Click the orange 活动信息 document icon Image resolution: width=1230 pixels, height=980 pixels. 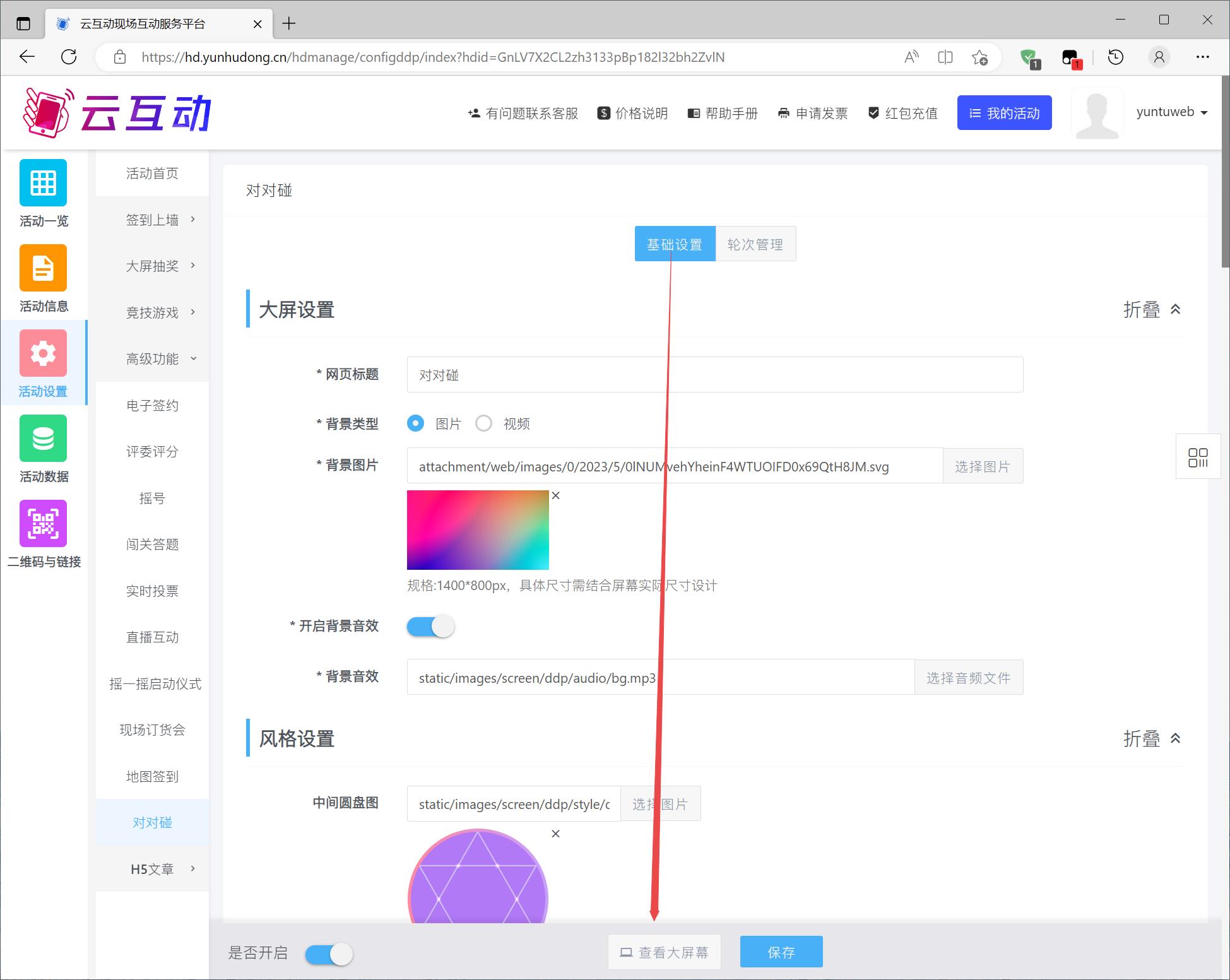tap(43, 268)
